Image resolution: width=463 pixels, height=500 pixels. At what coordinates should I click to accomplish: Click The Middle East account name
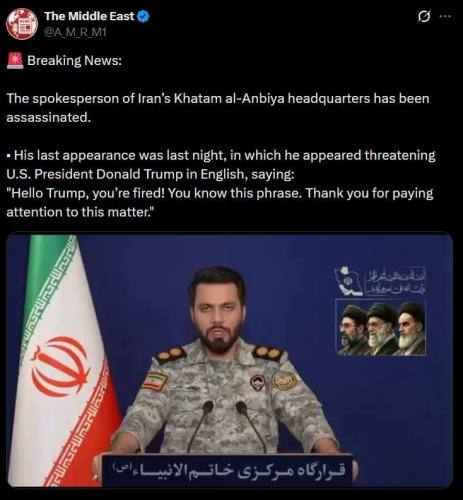tap(89, 16)
